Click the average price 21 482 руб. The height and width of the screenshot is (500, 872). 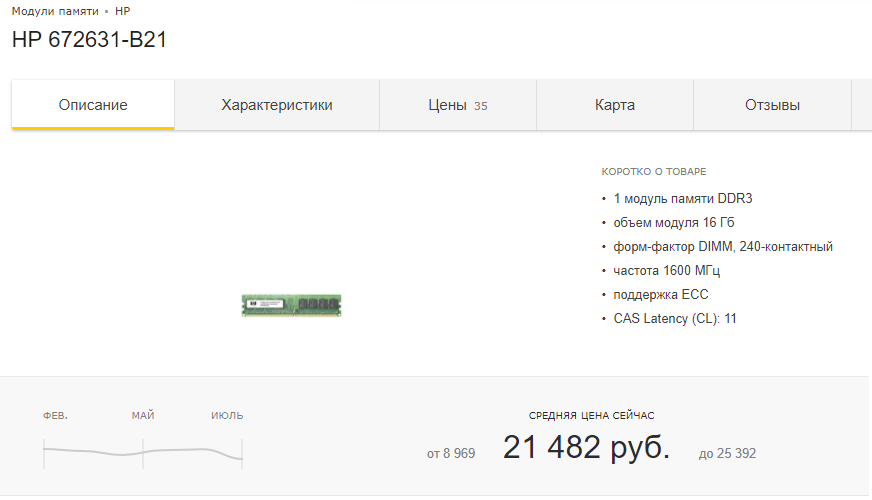(586, 447)
